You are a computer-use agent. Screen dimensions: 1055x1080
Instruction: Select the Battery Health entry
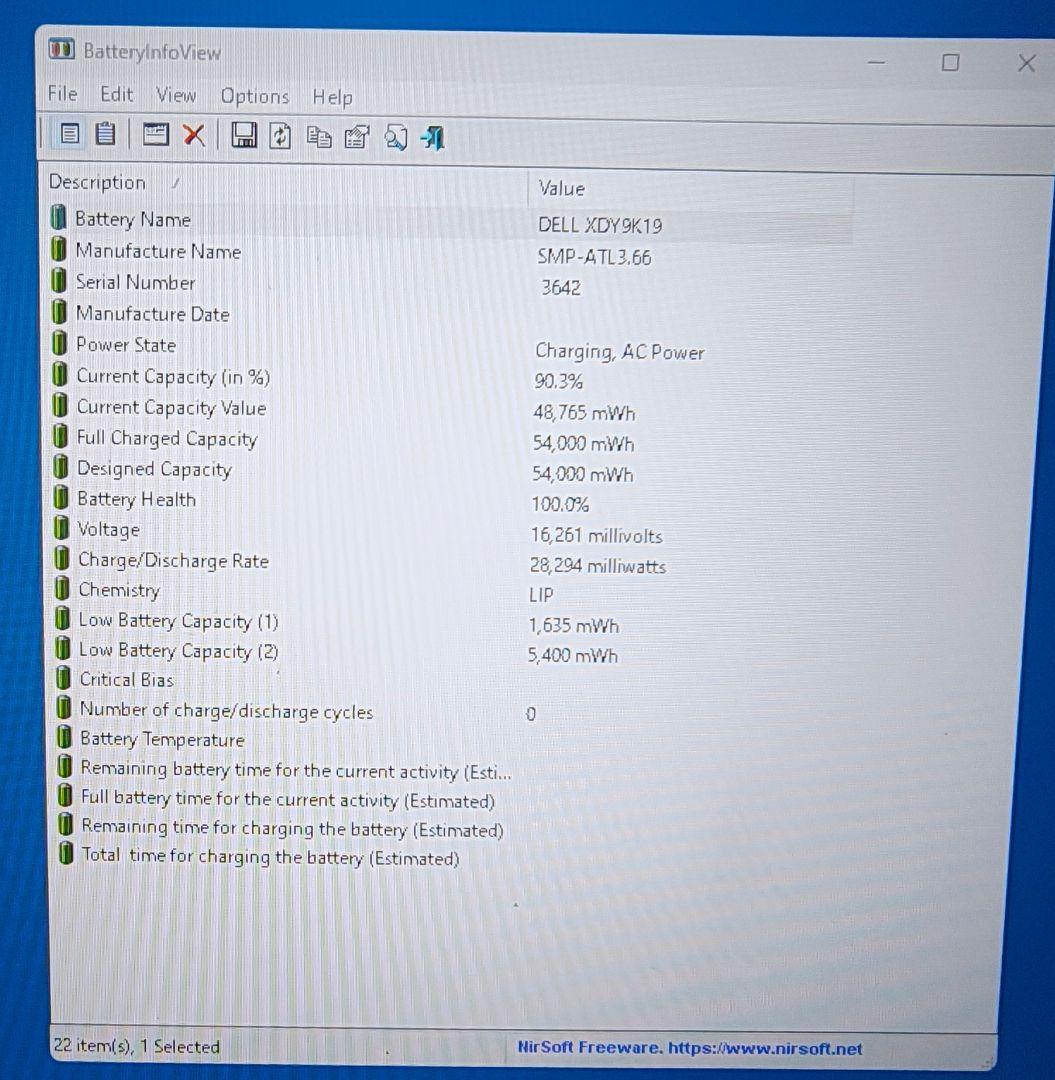(x=137, y=499)
